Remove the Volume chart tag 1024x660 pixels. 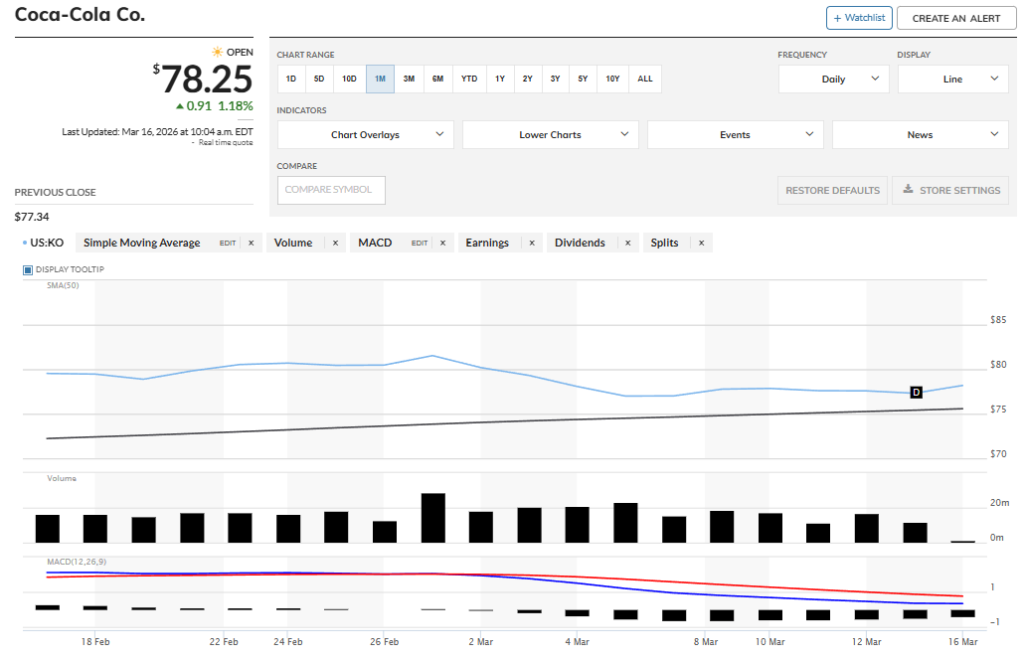(x=335, y=243)
